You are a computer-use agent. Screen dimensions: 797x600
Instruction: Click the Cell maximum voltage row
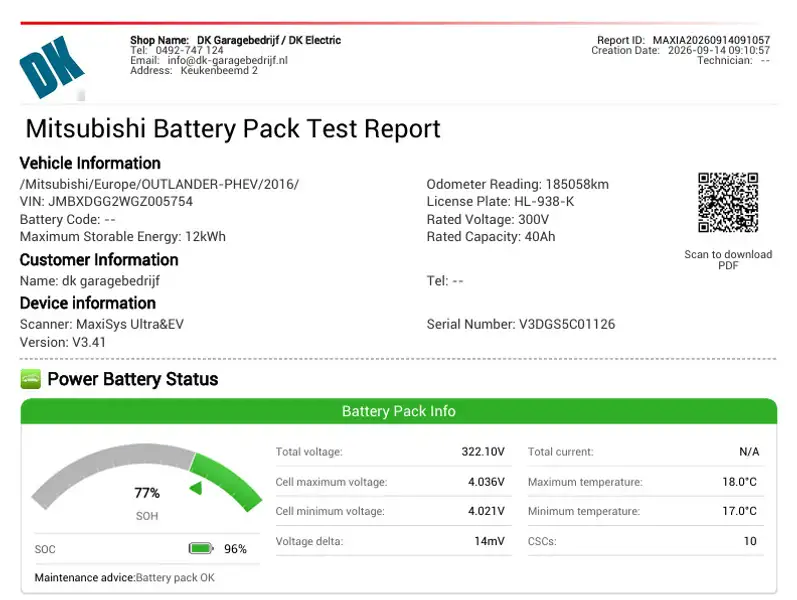tap(390, 482)
